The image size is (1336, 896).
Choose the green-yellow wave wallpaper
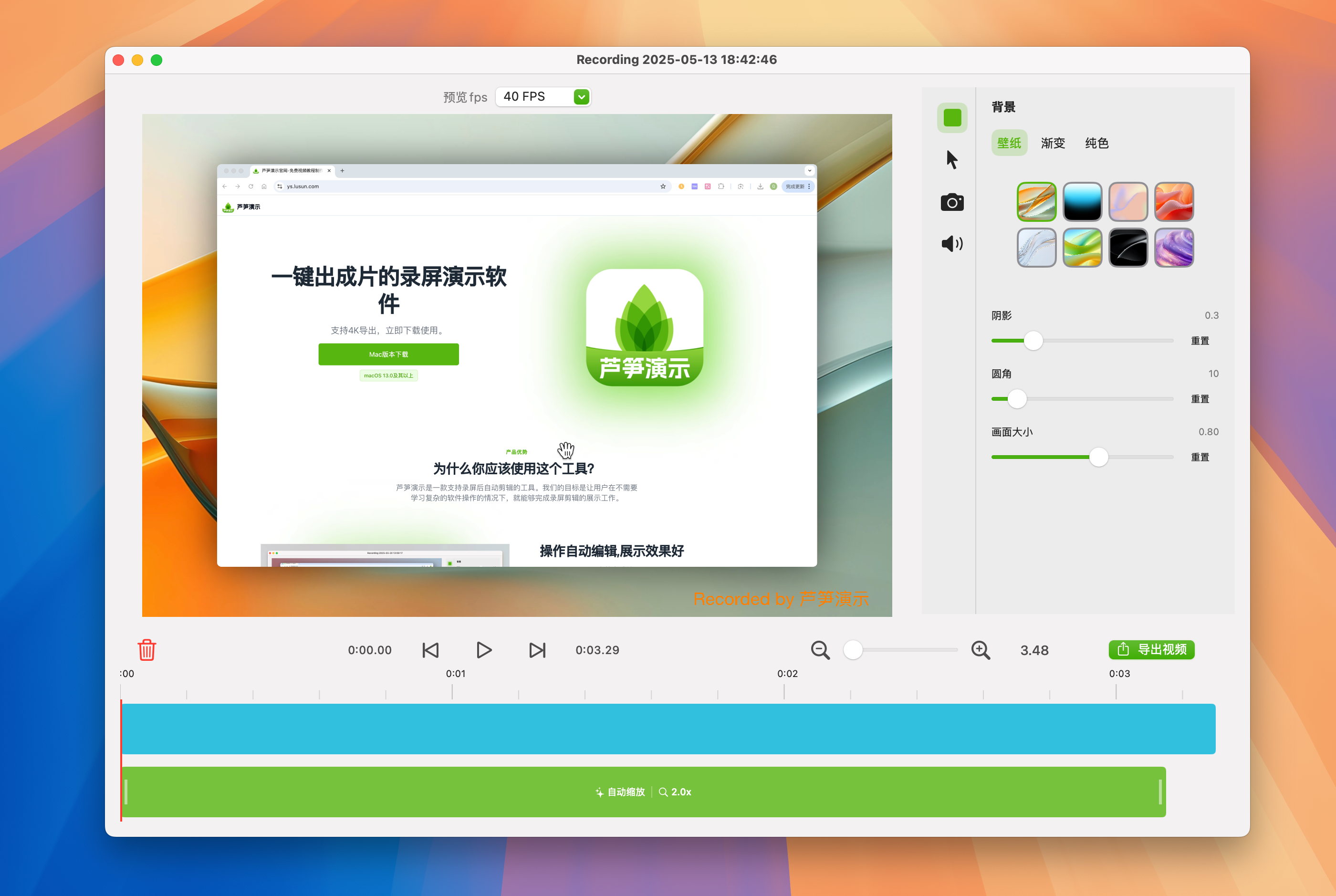pos(1082,248)
